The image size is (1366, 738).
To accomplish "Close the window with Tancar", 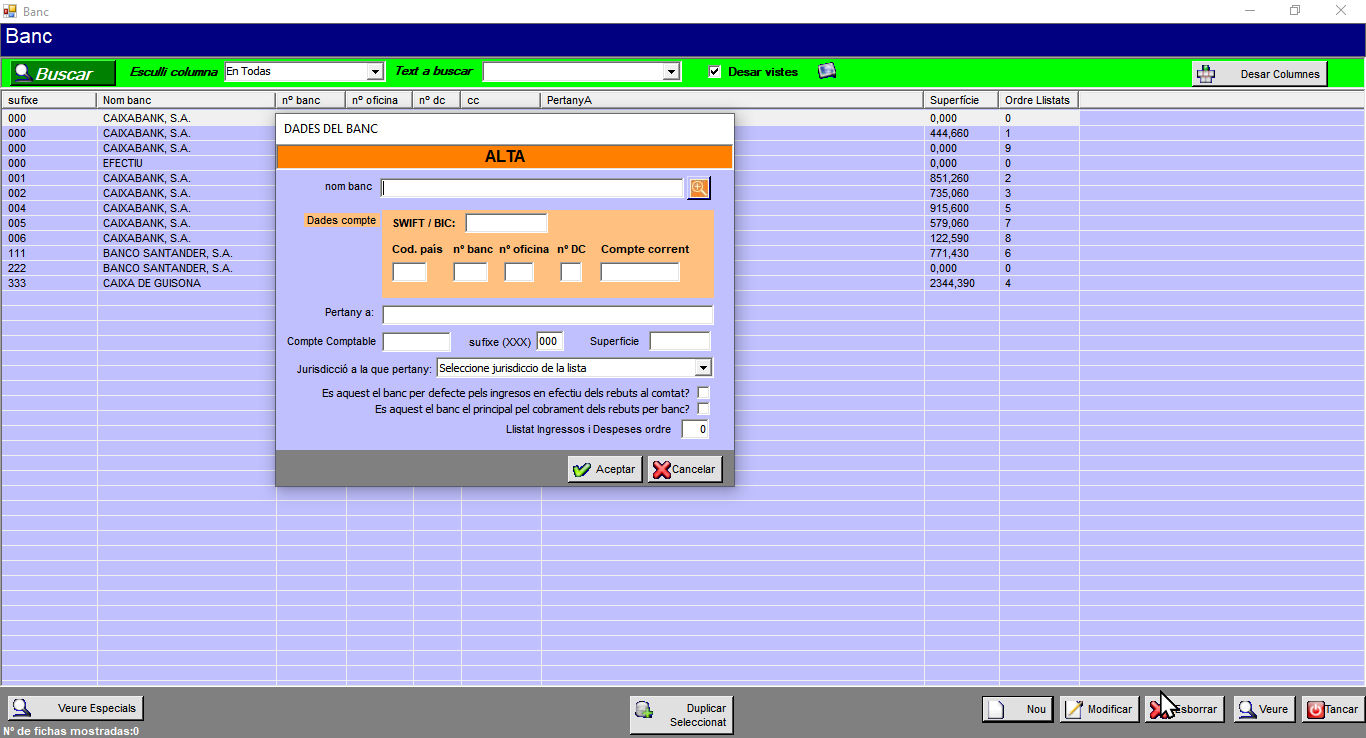I will pyautogui.click(x=1333, y=709).
